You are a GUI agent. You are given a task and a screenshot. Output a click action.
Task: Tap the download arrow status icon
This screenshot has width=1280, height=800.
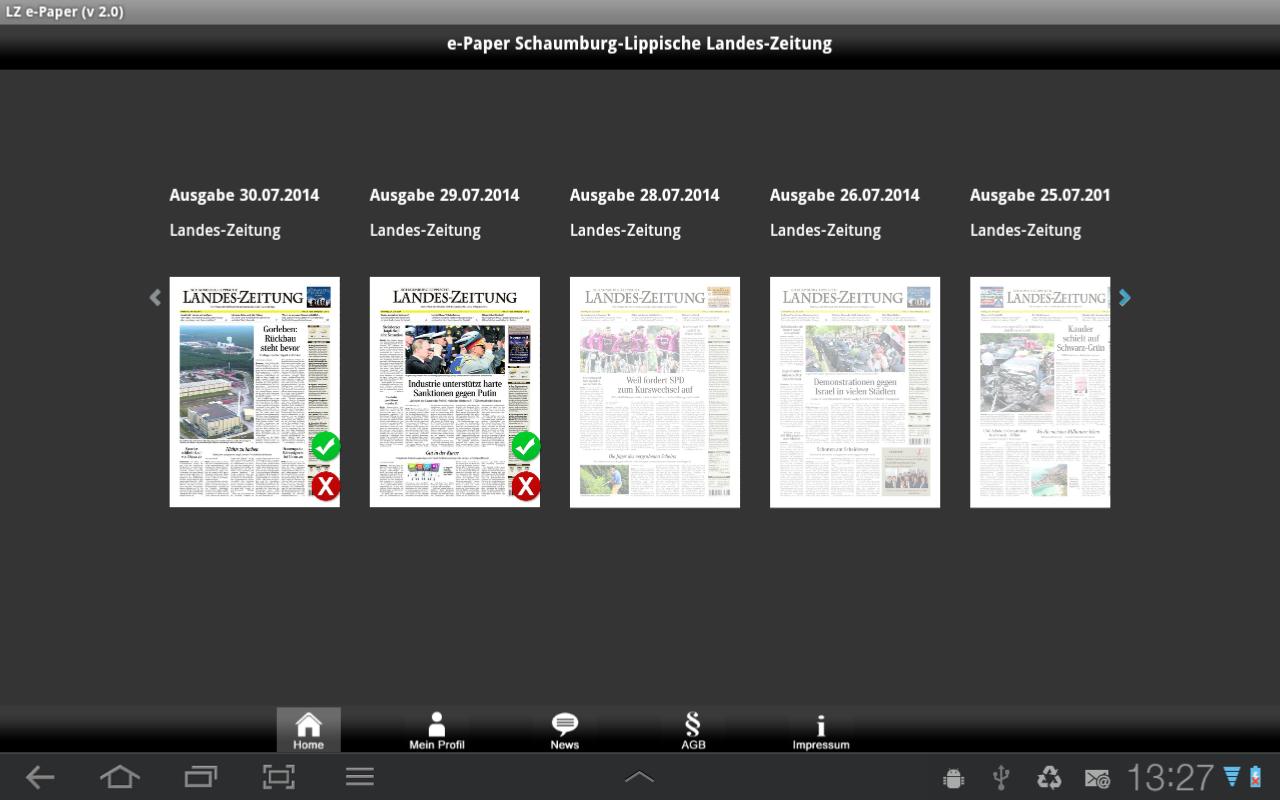[x=1232, y=777]
